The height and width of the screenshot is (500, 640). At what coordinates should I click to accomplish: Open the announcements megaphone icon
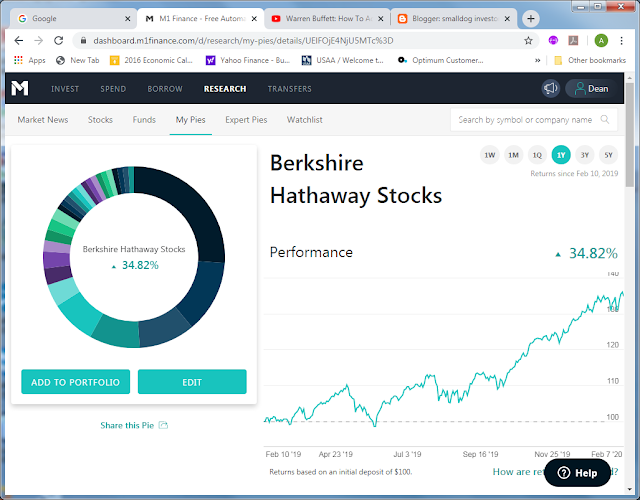[x=550, y=88]
